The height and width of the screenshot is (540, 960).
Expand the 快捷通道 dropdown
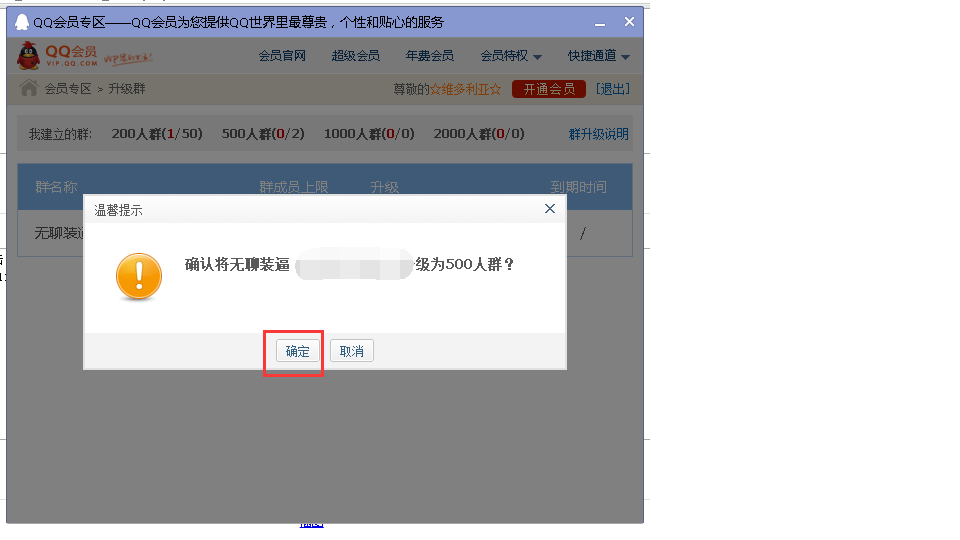(x=599, y=56)
